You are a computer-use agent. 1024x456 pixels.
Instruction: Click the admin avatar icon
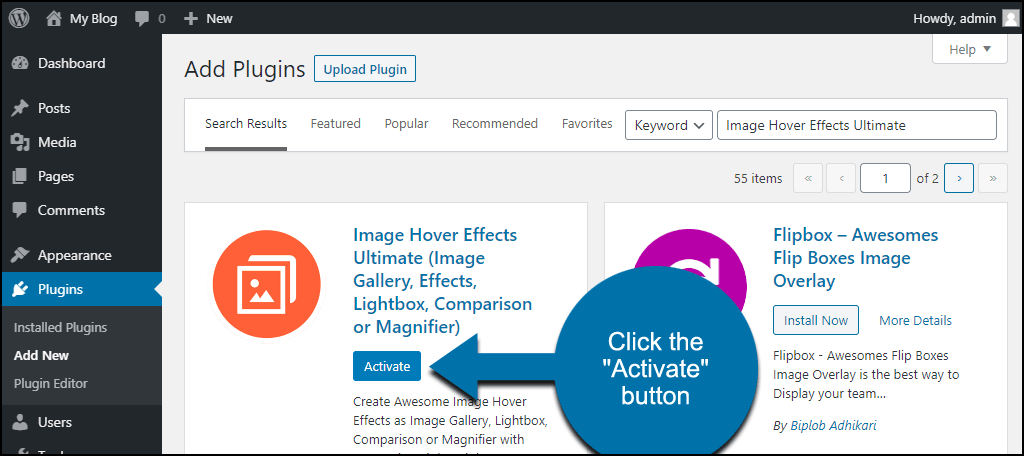tap(1010, 18)
